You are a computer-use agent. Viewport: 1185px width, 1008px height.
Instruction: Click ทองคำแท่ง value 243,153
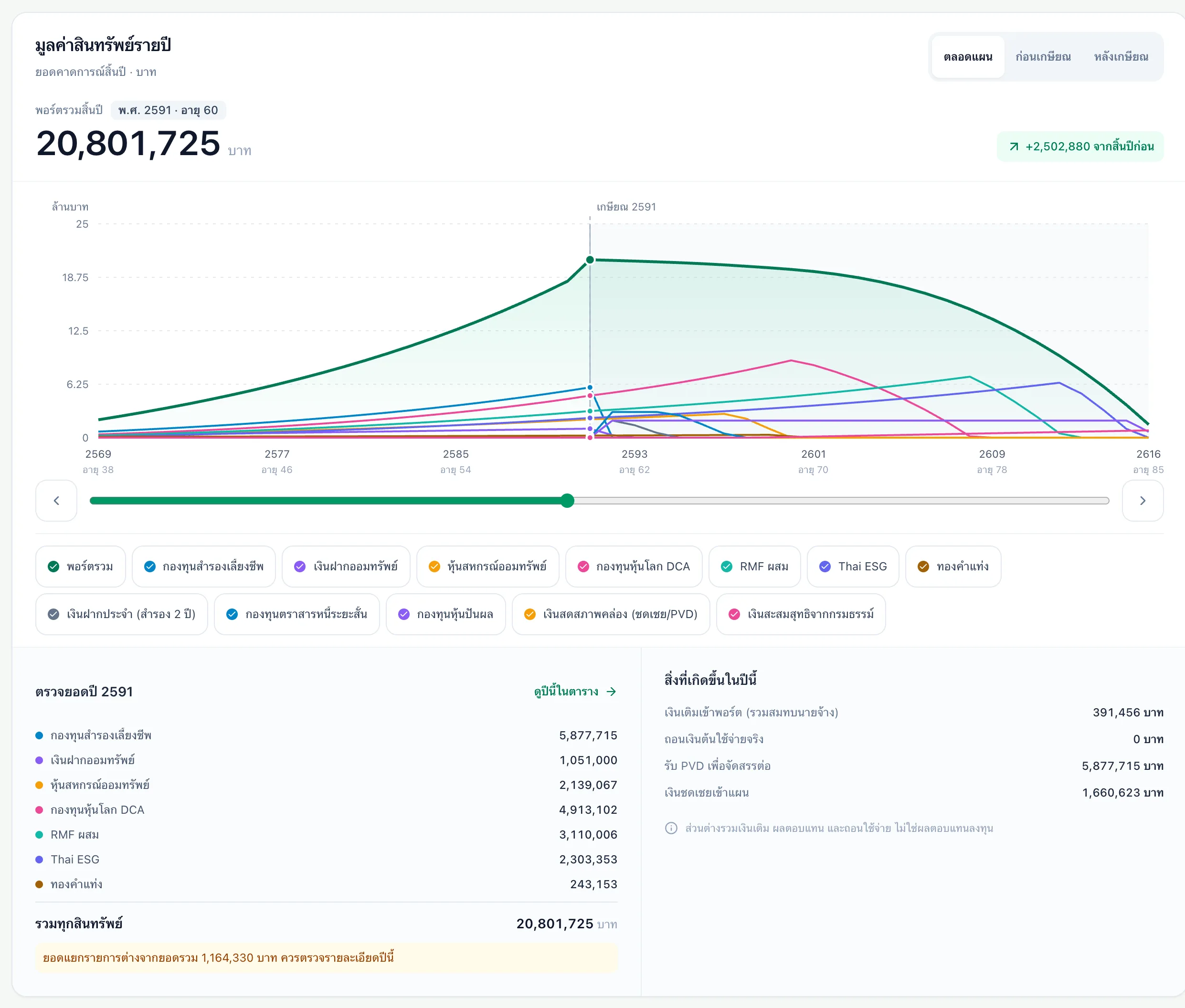pos(593,884)
